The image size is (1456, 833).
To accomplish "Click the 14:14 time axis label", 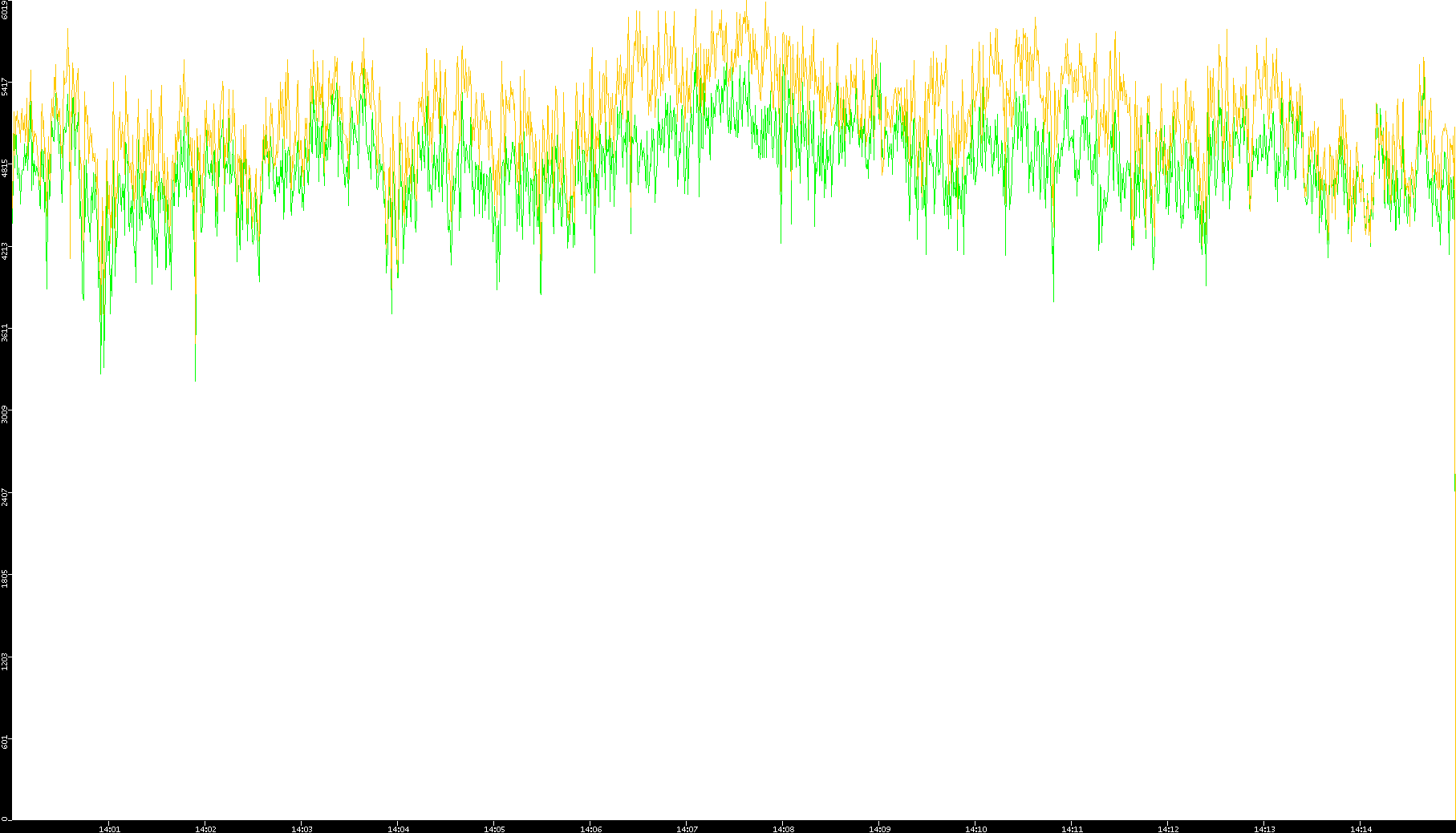I will pos(1361,829).
